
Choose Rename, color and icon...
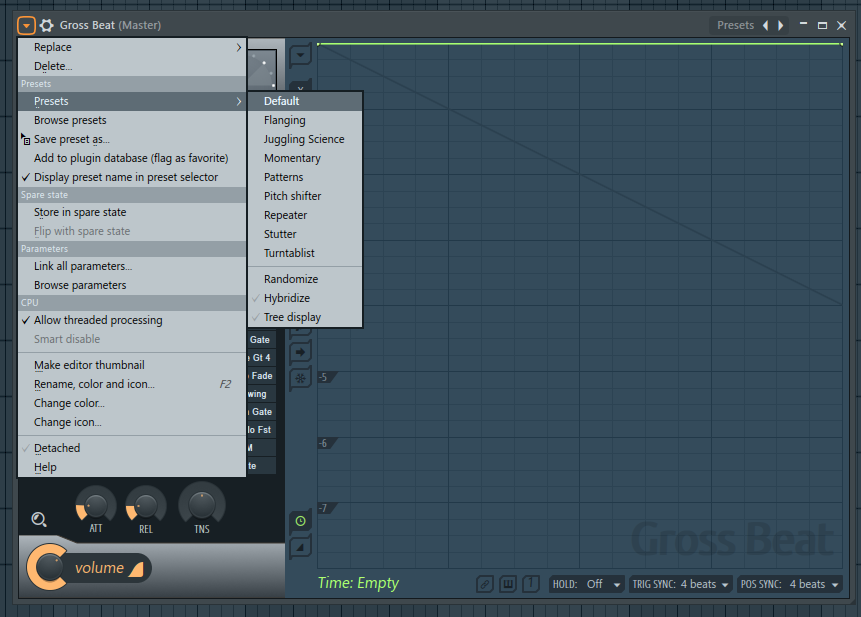[x=132, y=384]
